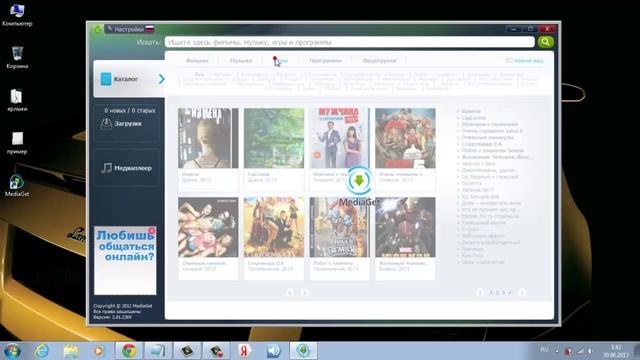Switch to the Музыка tab
Image resolution: width=640 pixels, height=360 pixels.
(241, 61)
